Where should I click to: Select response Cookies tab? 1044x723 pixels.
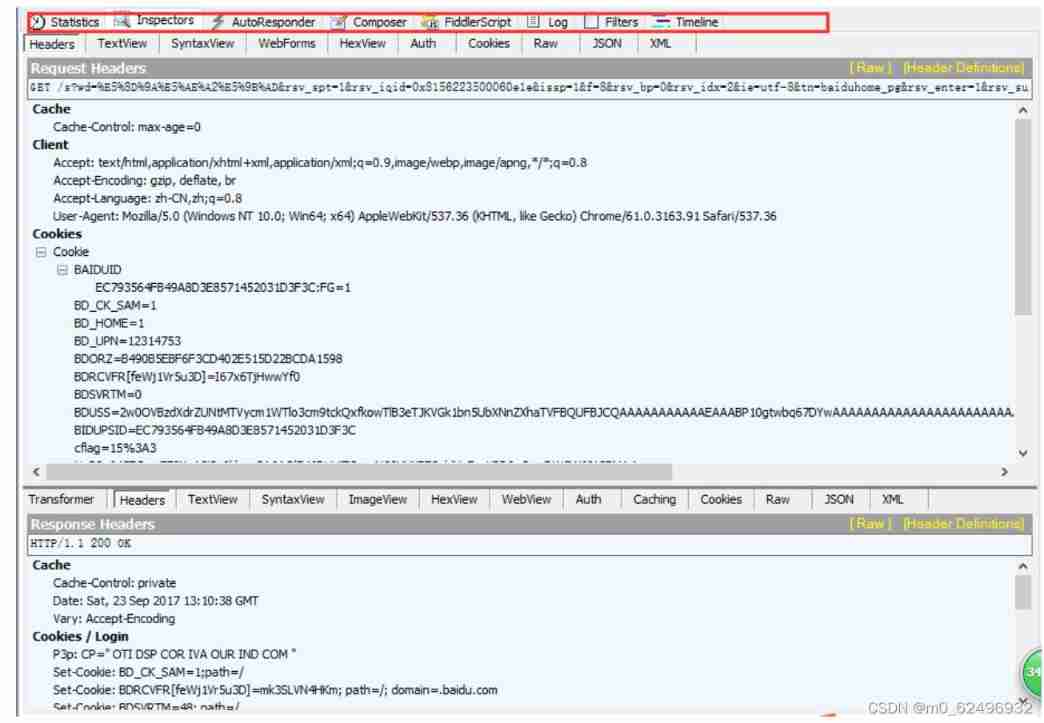point(721,499)
